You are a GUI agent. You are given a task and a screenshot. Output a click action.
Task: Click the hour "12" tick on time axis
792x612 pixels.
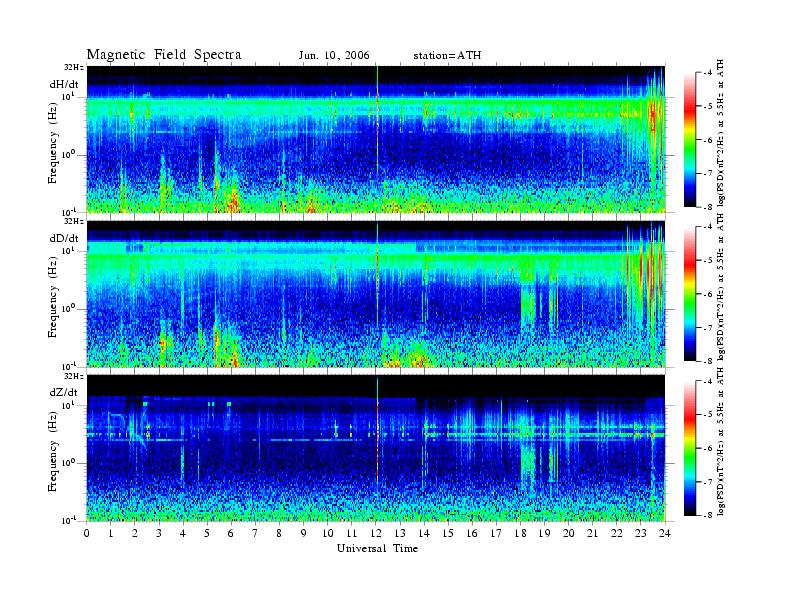pyautogui.click(x=376, y=533)
